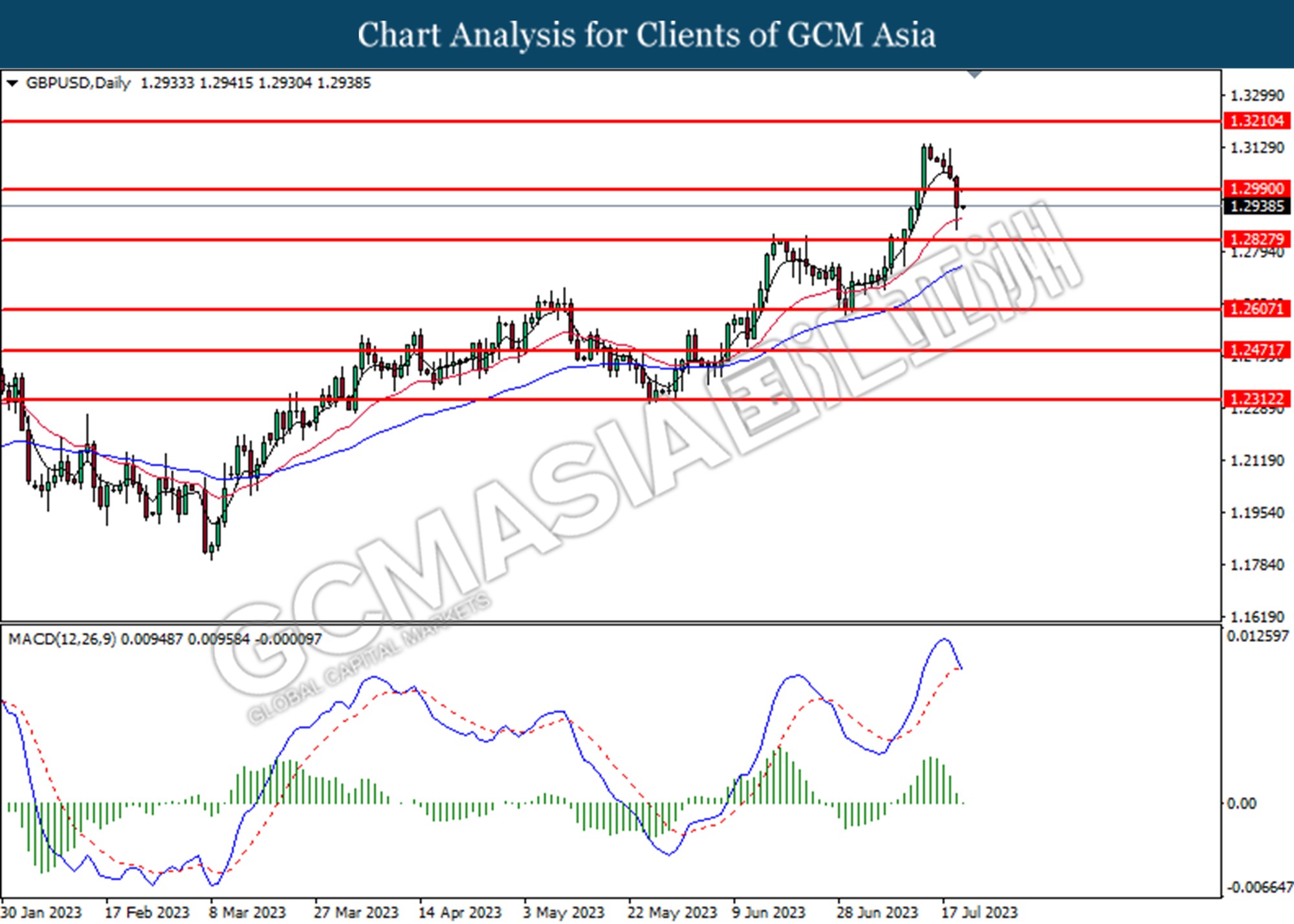
Task: Click the 8 Mar 2023 date label
Action: [x=247, y=912]
